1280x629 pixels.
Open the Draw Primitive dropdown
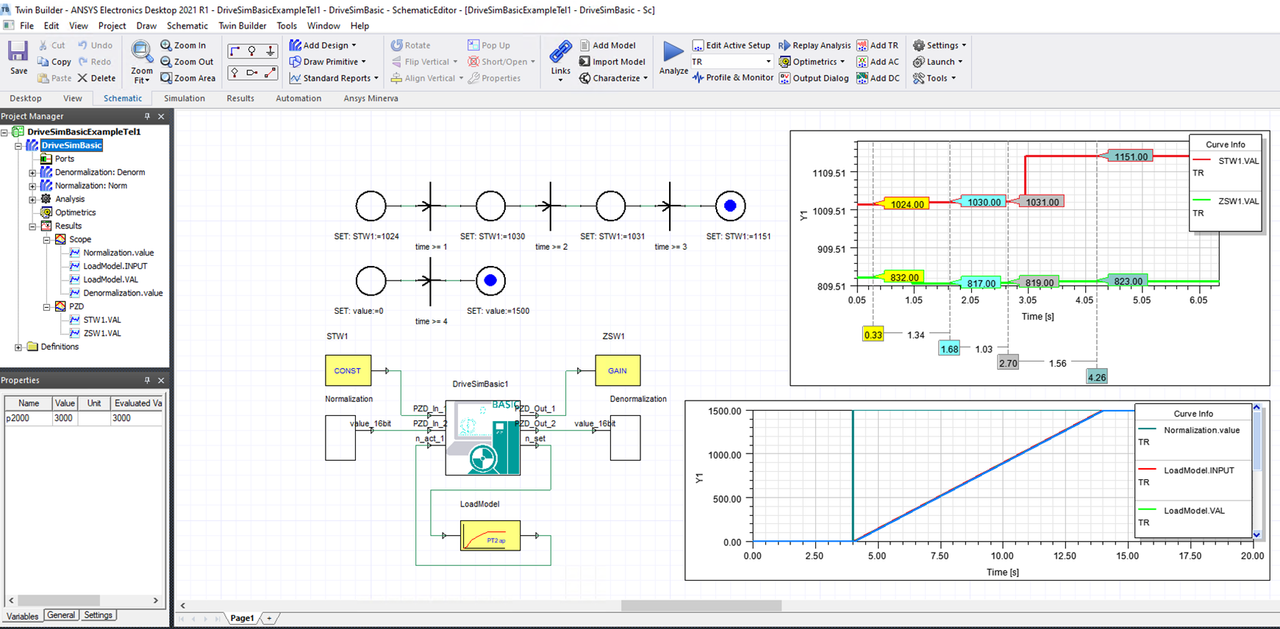(x=329, y=62)
